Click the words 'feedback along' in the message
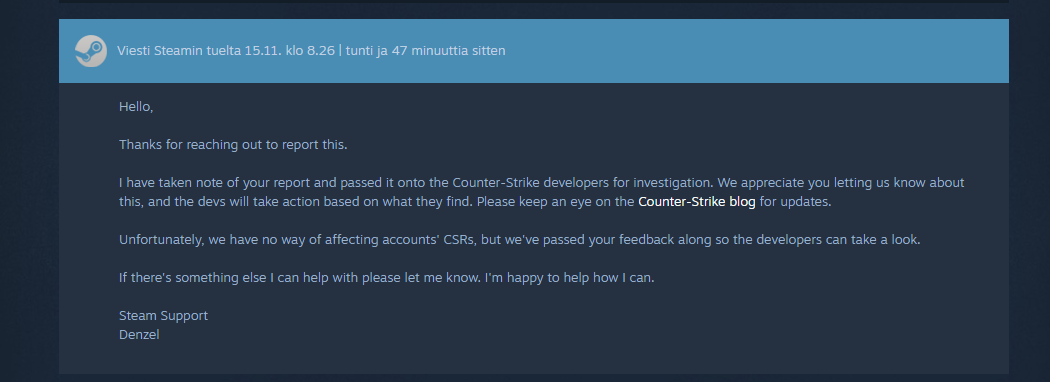The image size is (1050, 382). click(x=665, y=240)
